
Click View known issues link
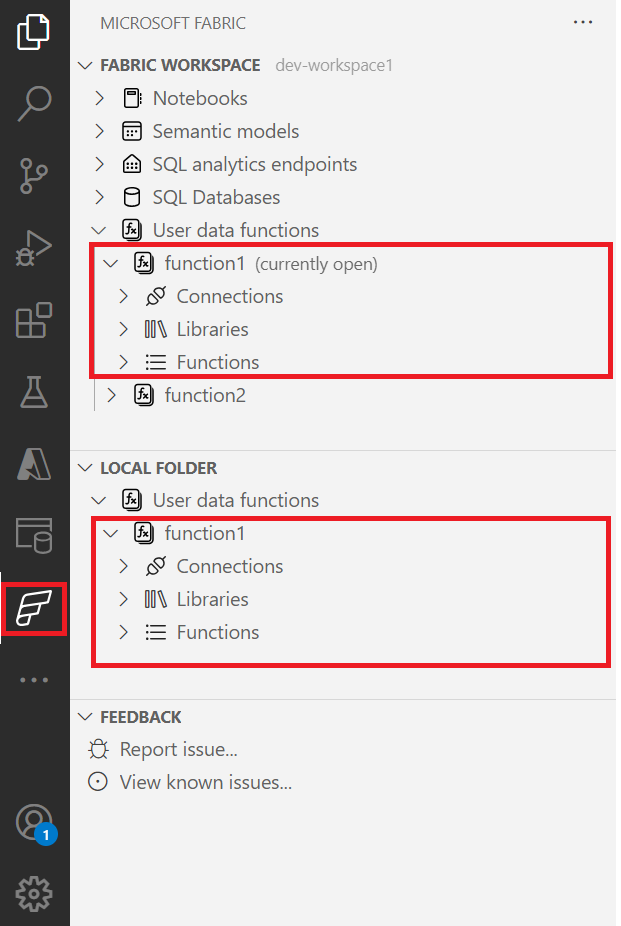(205, 782)
